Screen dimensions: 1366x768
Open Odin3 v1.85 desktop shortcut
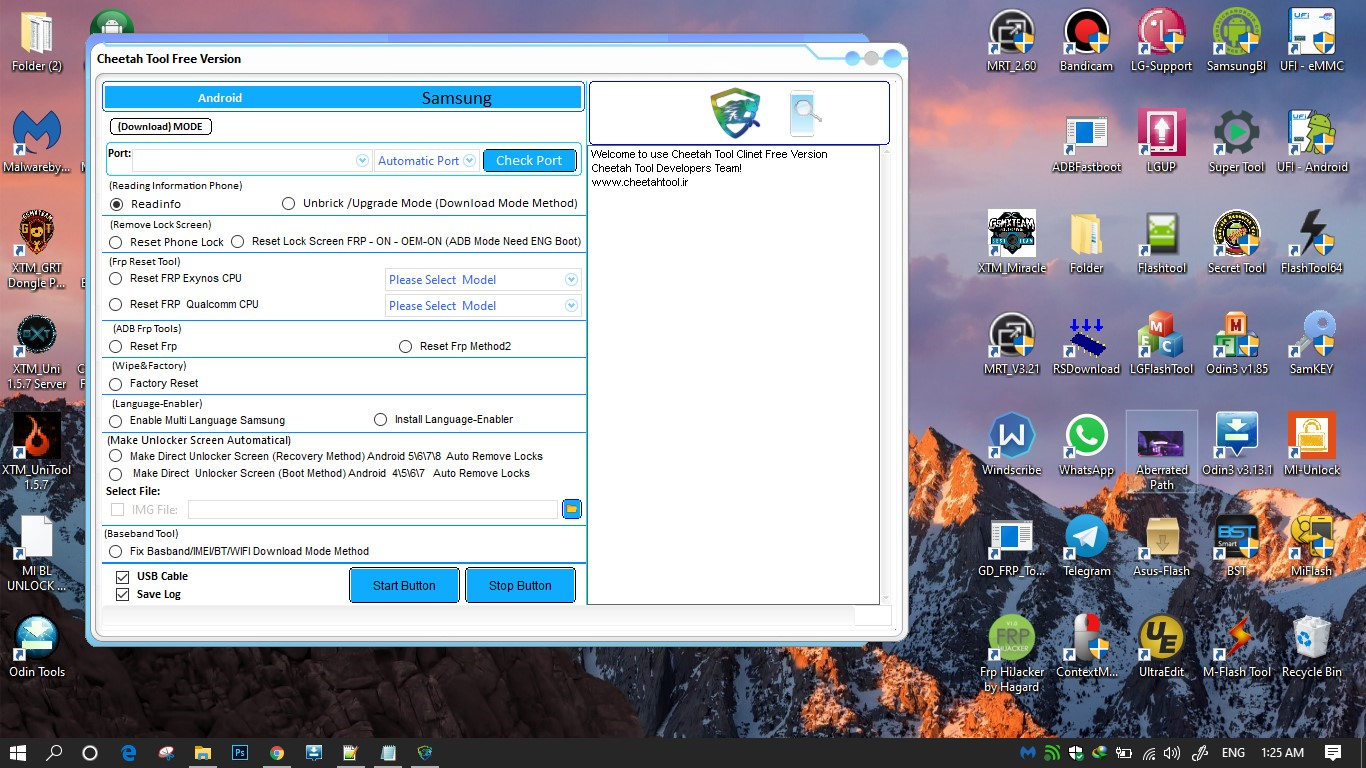[x=1237, y=344]
